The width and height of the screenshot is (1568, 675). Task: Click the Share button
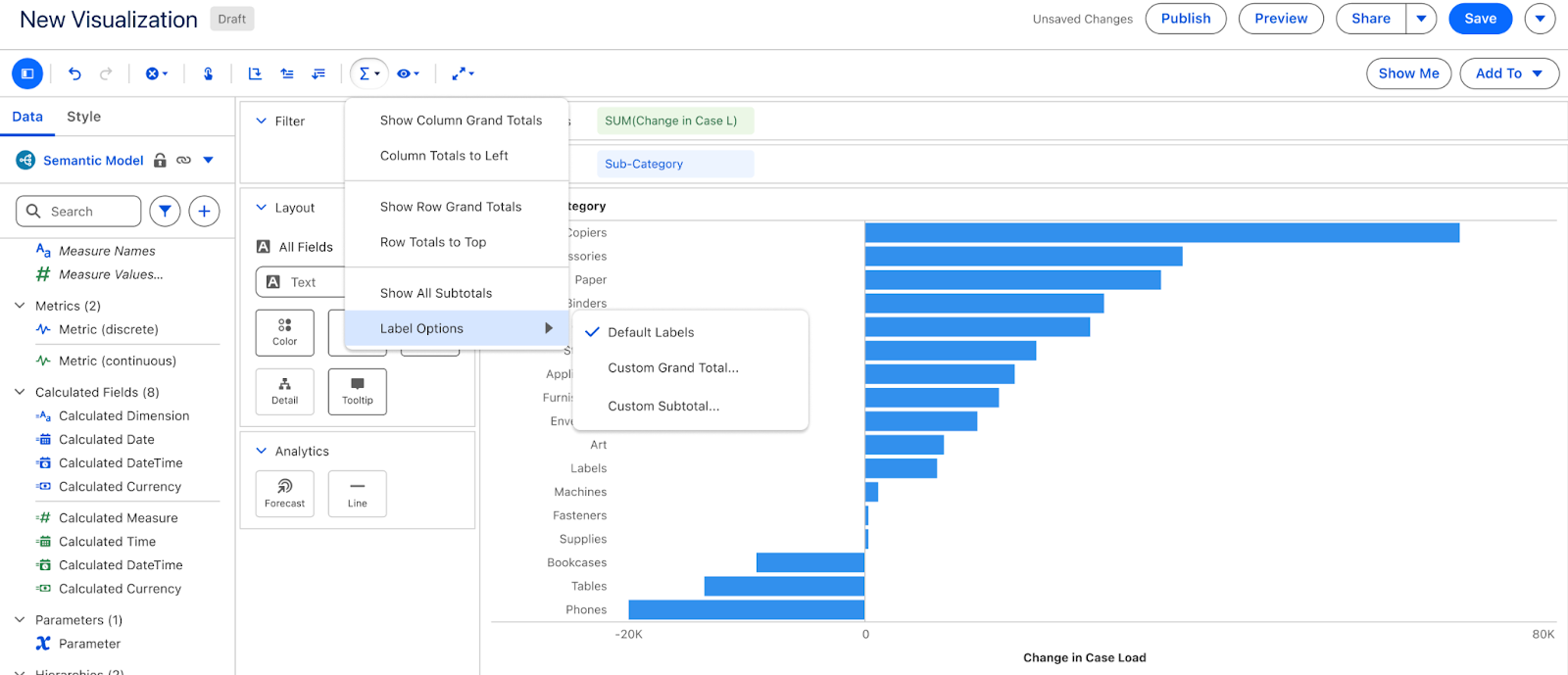coord(1371,19)
